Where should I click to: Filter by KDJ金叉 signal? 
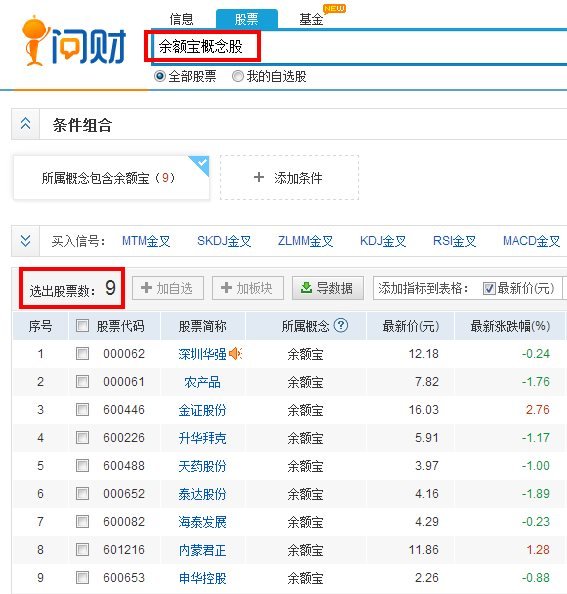pyautogui.click(x=383, y=241)
